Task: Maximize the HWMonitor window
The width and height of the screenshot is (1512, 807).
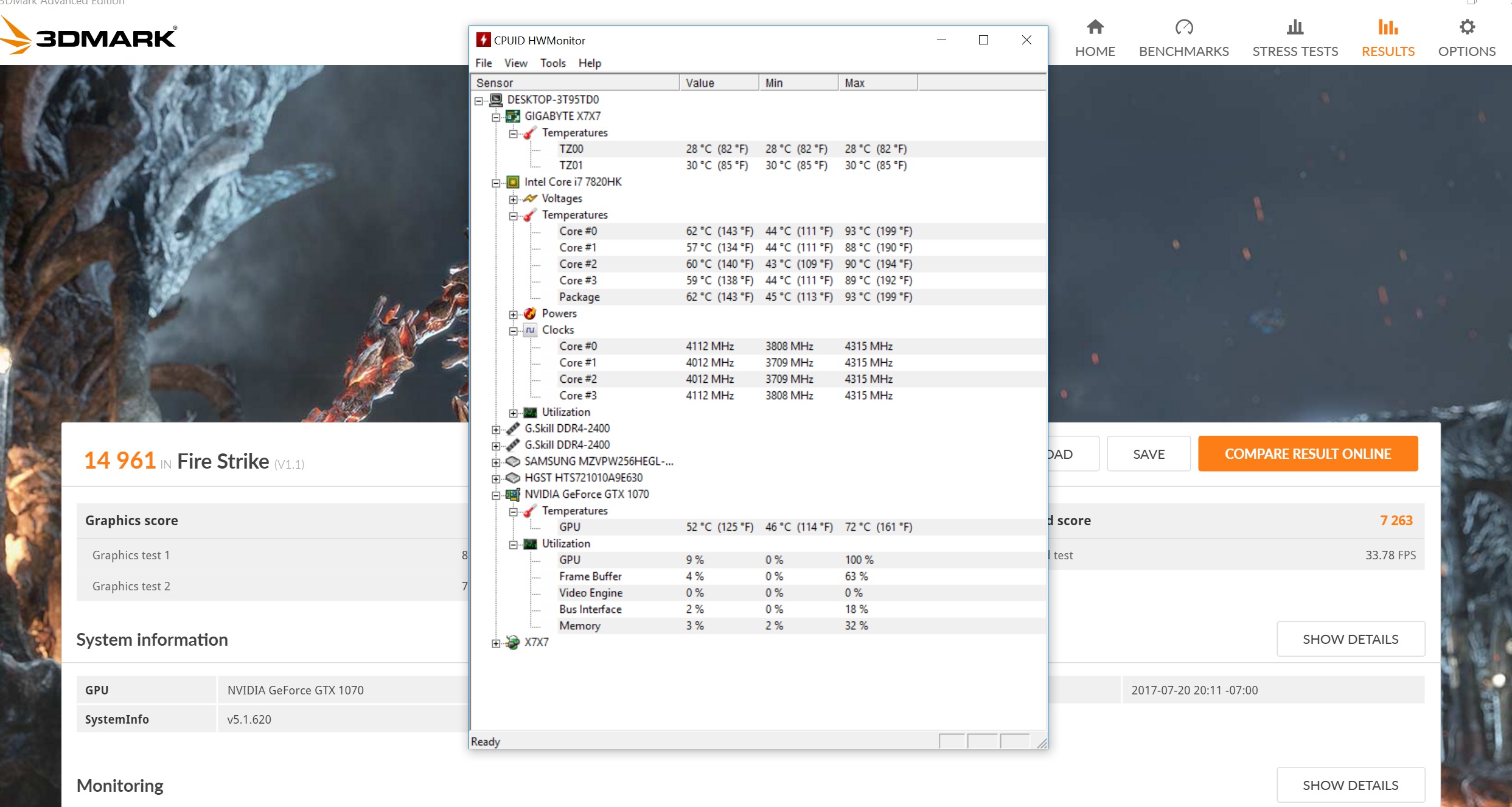Action: click(983, 40)
